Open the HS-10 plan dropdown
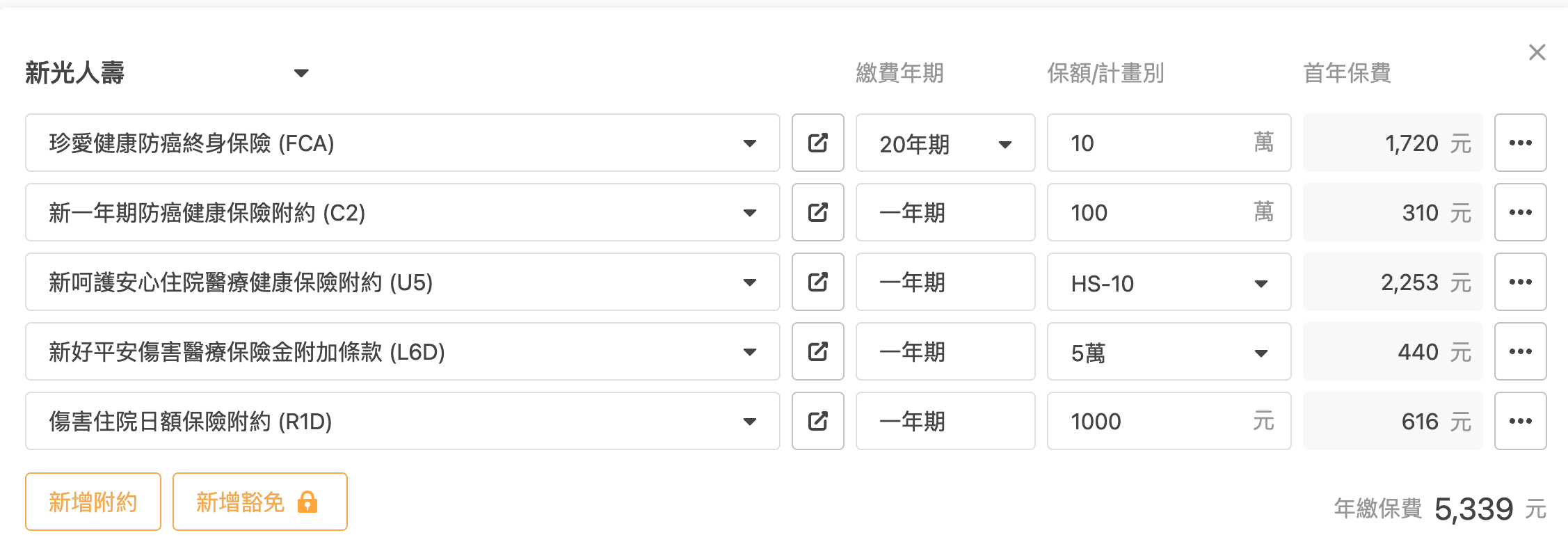The image size is (1568, 558). (x=1169, y=282)
